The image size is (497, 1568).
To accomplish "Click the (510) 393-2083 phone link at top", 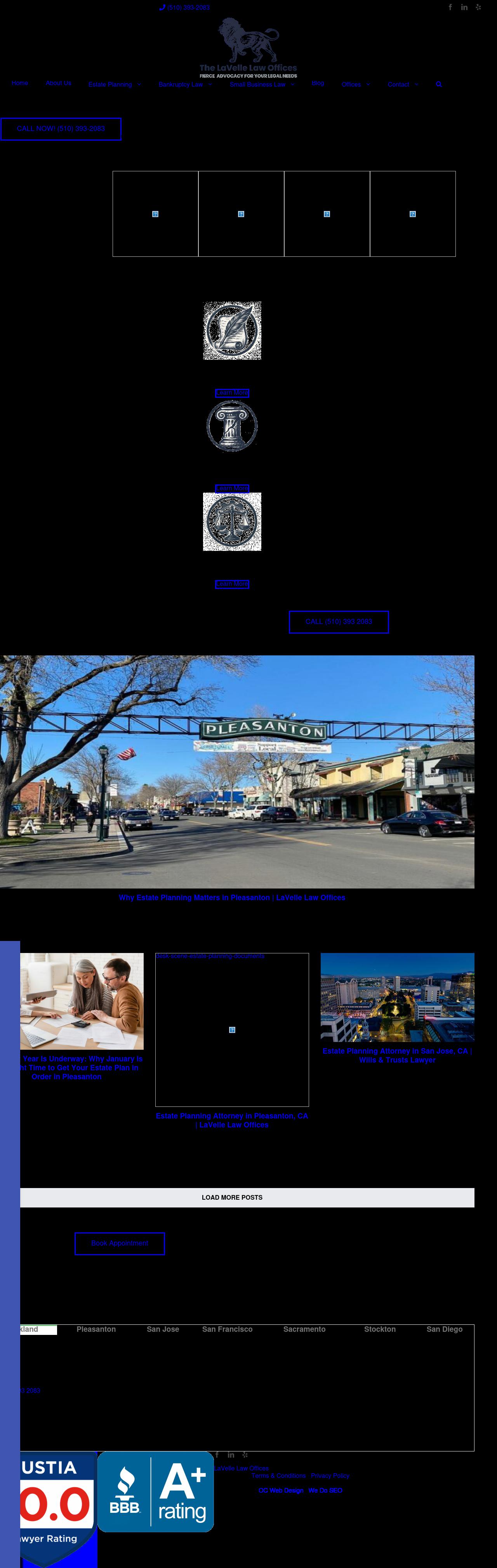I will click(x=184, y=7).
